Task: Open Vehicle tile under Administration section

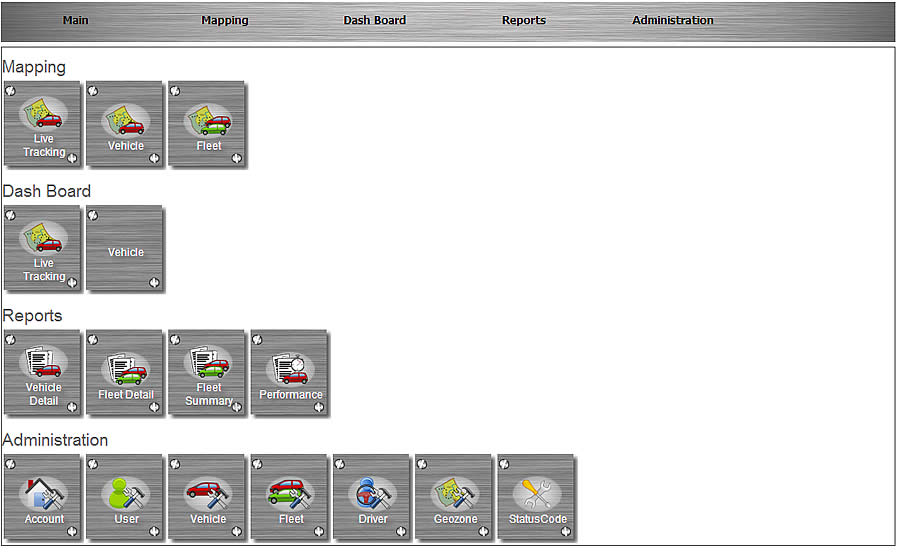Action: click(208, 497)
